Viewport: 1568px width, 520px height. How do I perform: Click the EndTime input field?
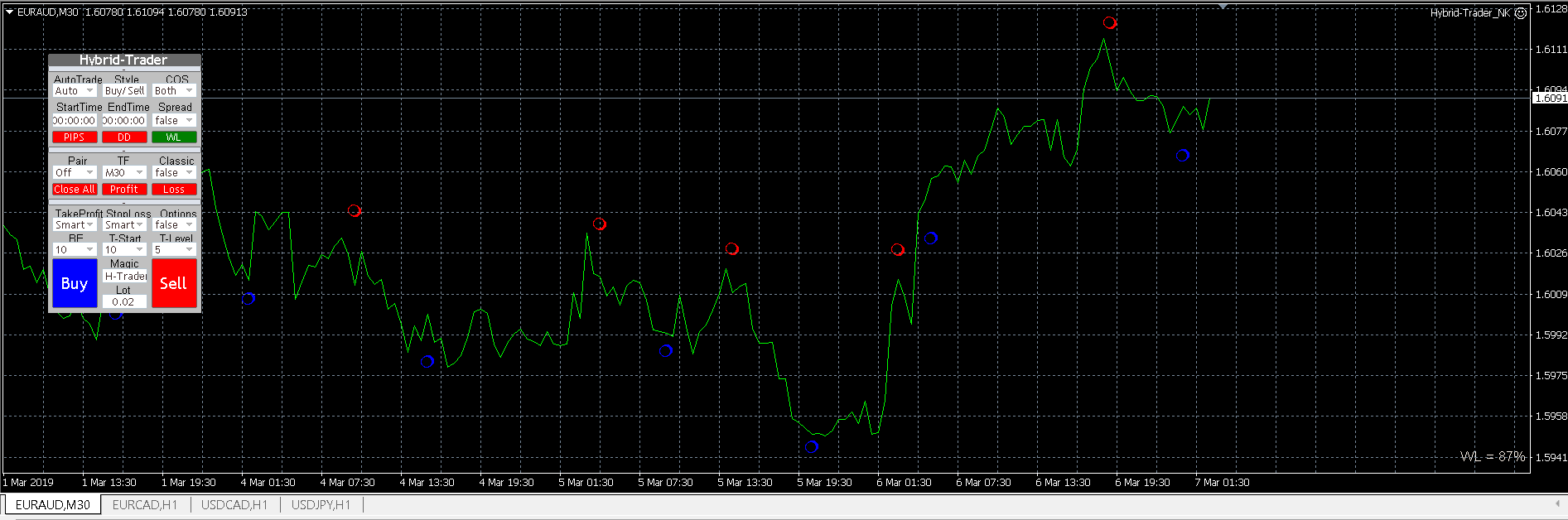124,121
